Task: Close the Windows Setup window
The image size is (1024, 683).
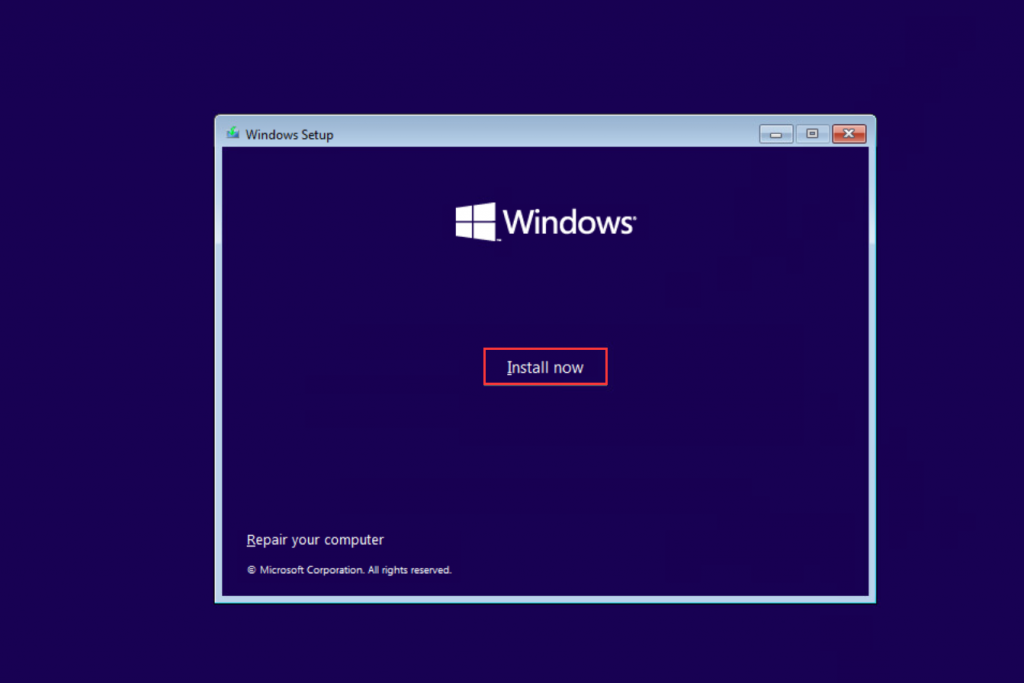Action: 849,134
